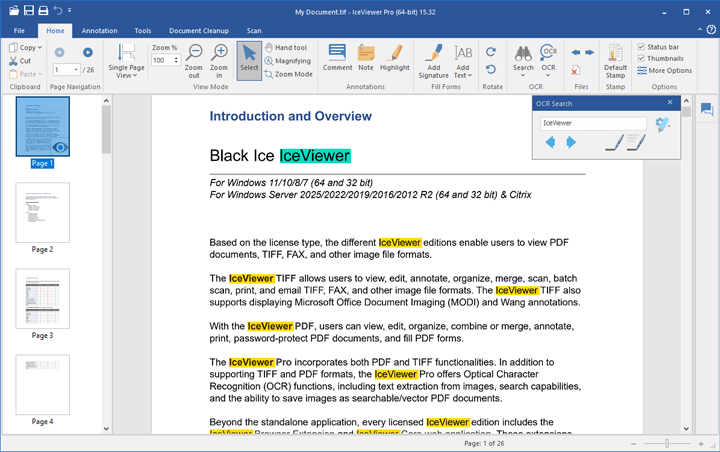Expand the Single Page View dropdown
720x452 pixels.
coord(126,61)
